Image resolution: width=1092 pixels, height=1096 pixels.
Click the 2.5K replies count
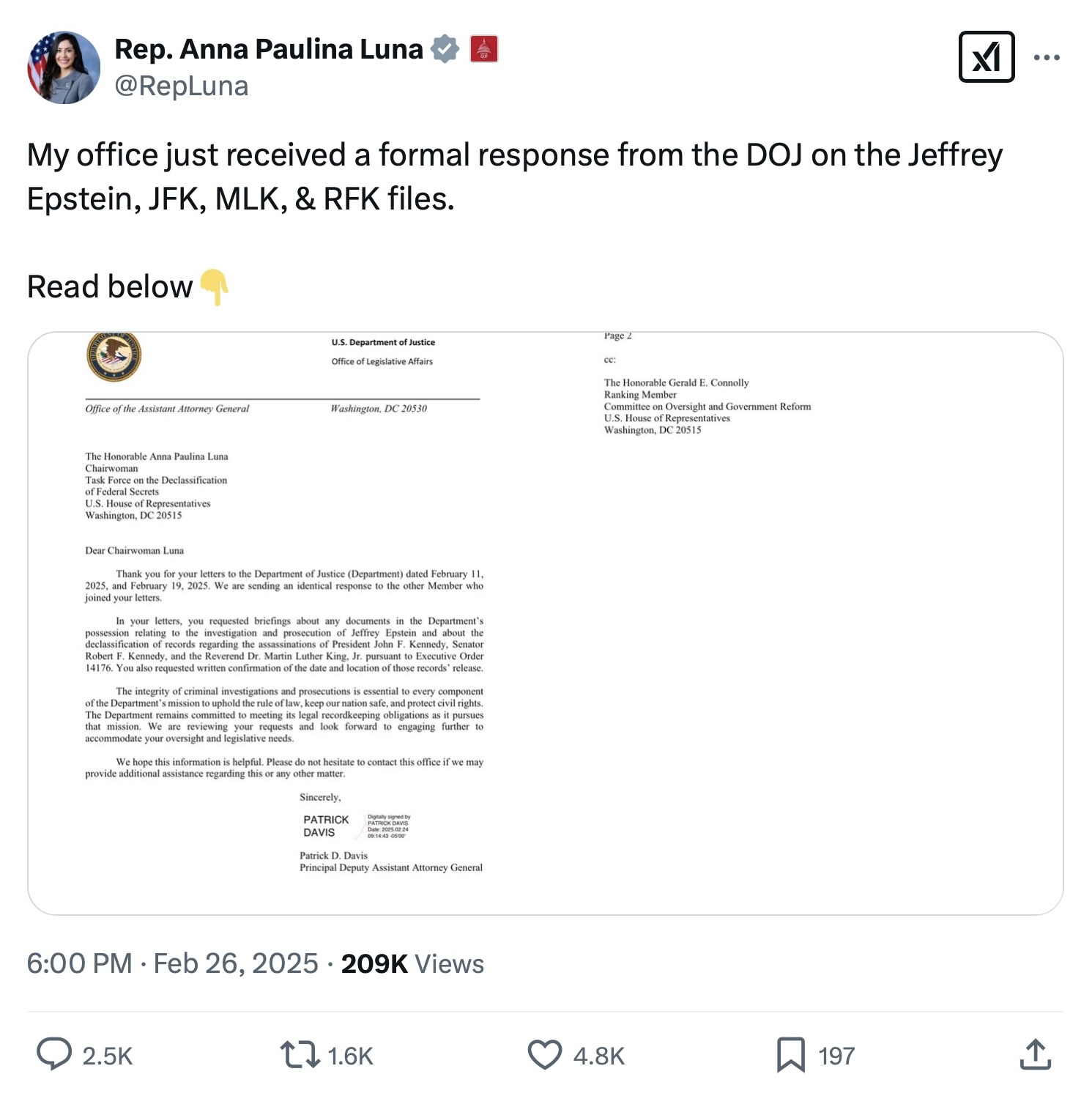(108, 1056)
